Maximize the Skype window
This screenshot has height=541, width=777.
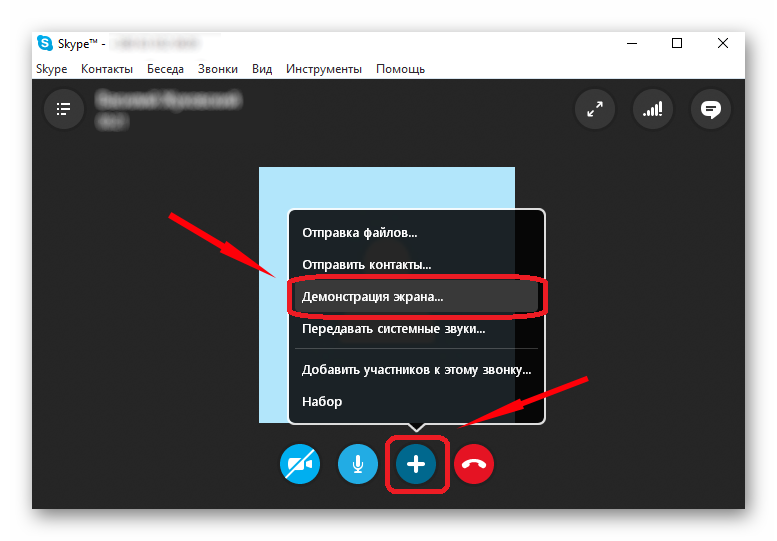(677, 44)
